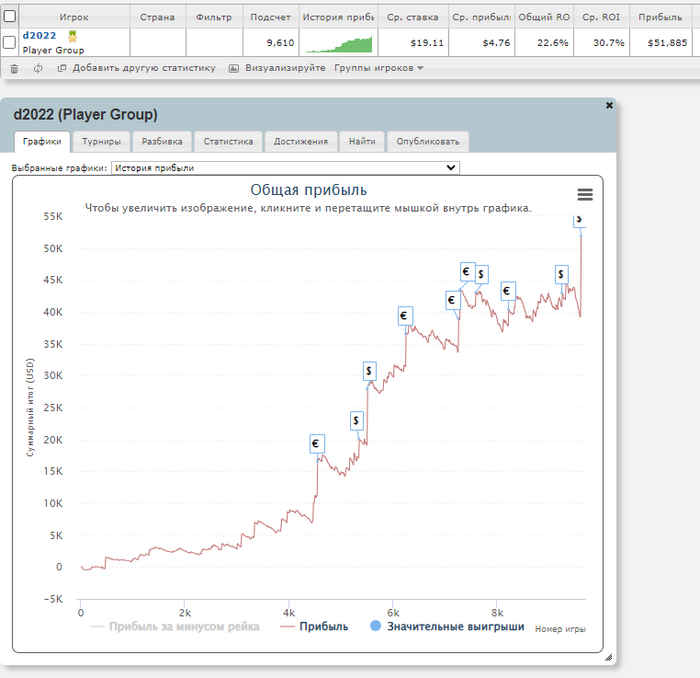Click the euro marker near 40K
Screen dimensions: 700x678
coord(405,316)
